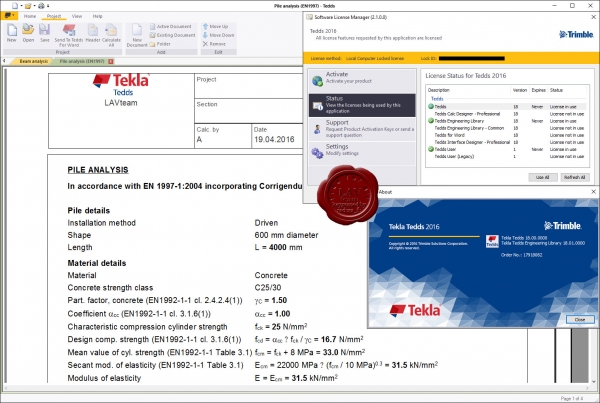This screenshot has height=403, width=600.
Task: Open the View ribbon tab
Action: [77, 16]
